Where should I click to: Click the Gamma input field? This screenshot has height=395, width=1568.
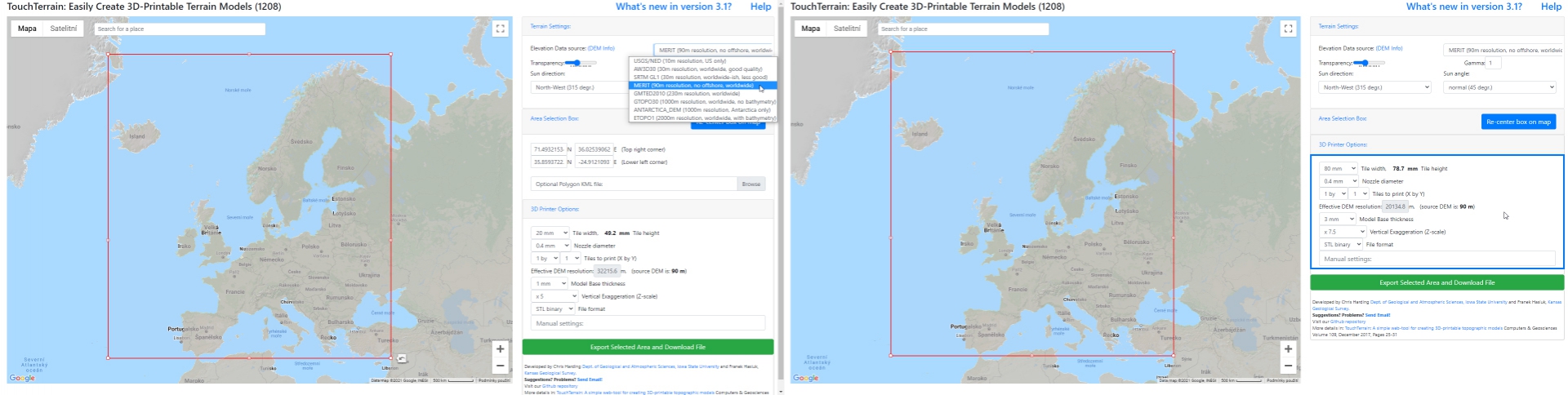click(1494, 63)
